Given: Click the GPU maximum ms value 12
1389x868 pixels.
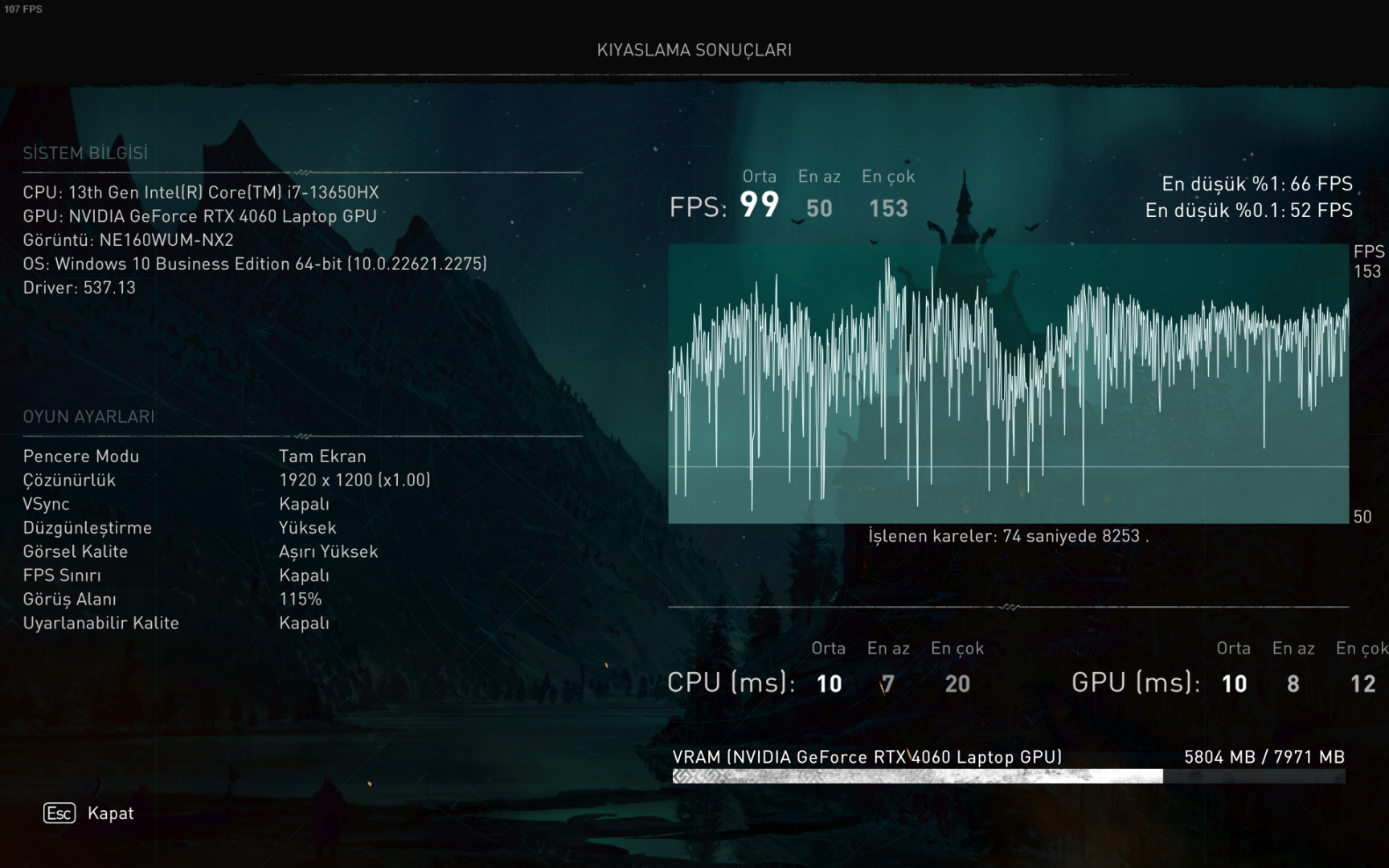Looking at the screenshot, I should (1362, 684).
